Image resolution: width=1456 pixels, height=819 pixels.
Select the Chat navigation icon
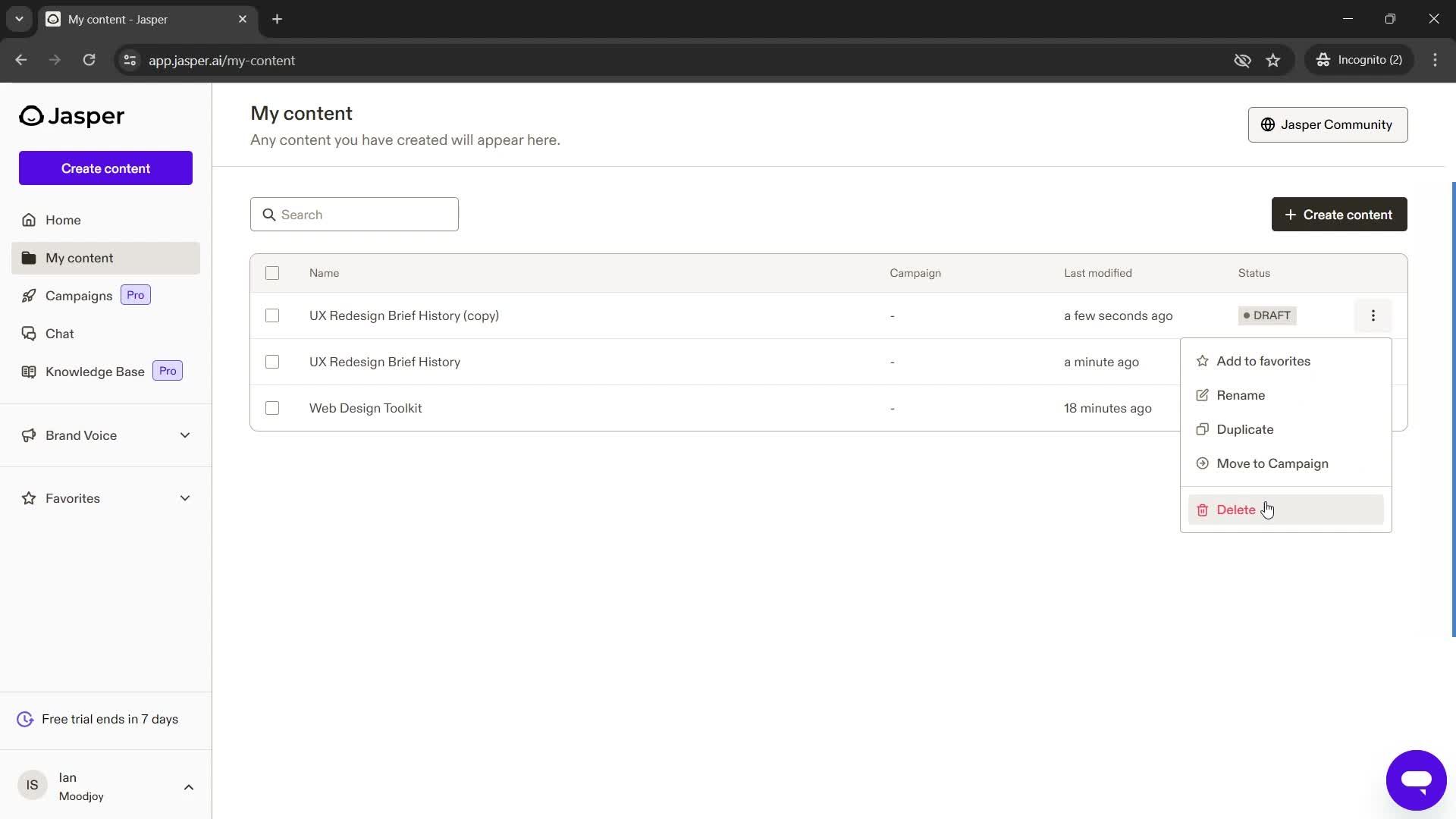point(28,334)
